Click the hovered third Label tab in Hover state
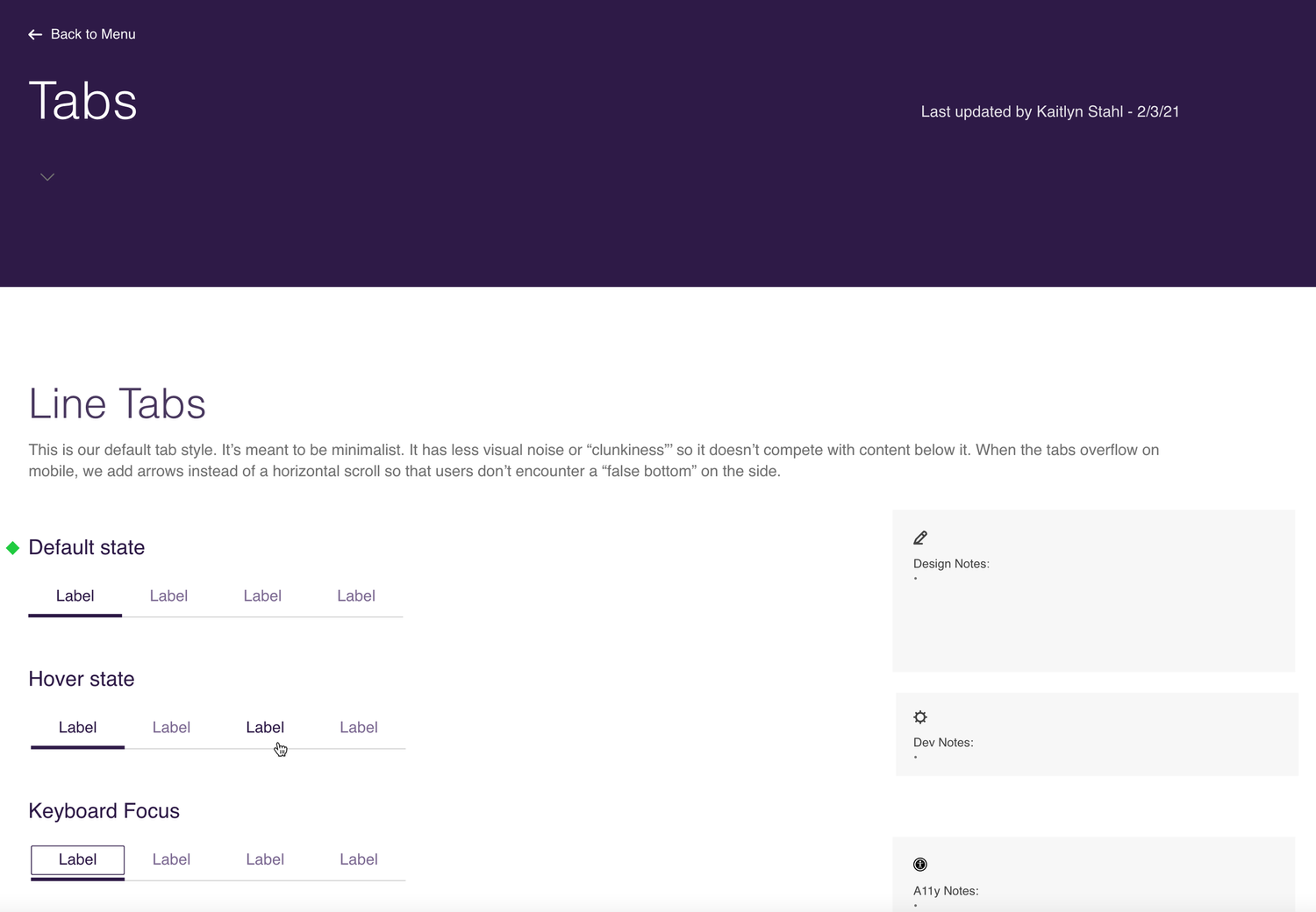The width and height of the screenshot is (1316, 912). [265, 728]
